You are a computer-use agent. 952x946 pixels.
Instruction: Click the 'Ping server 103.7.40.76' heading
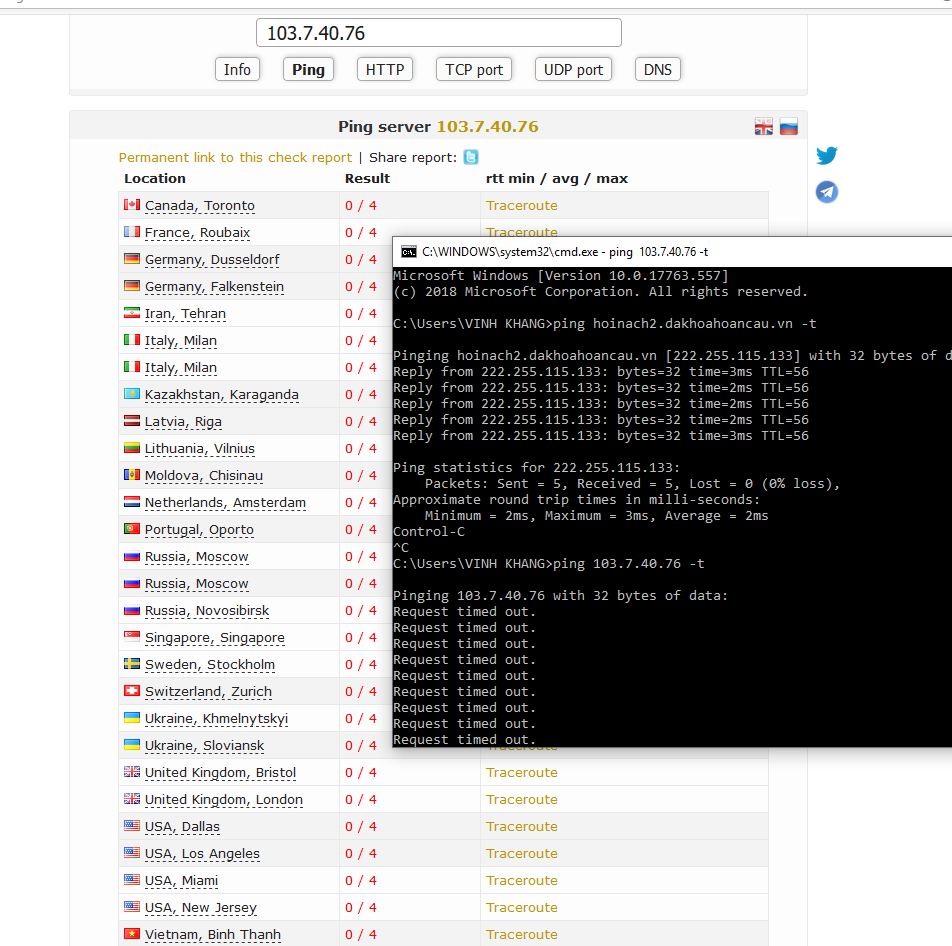point(438,126)
